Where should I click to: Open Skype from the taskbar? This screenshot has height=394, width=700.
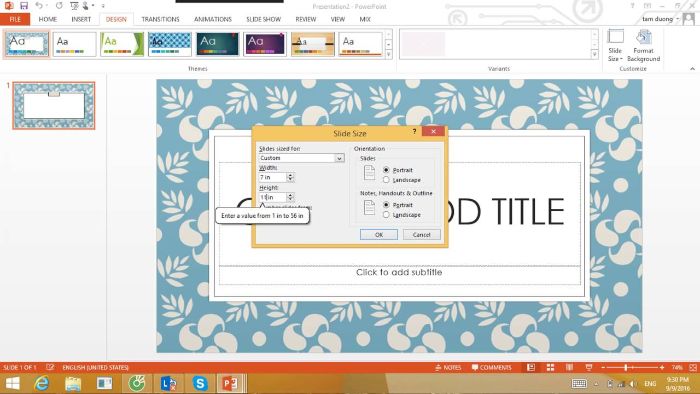coord(200,383)
